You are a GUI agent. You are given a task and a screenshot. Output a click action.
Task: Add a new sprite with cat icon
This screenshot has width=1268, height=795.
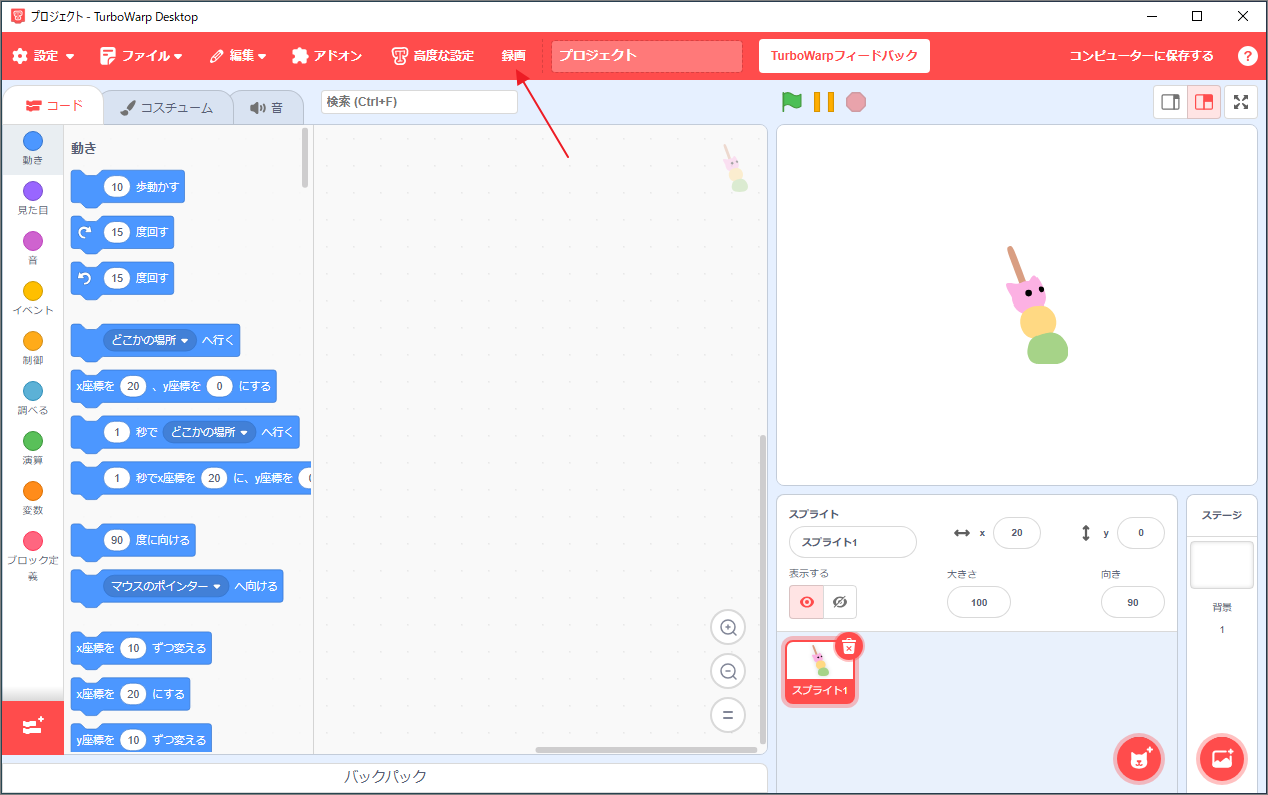(1139, 759)
